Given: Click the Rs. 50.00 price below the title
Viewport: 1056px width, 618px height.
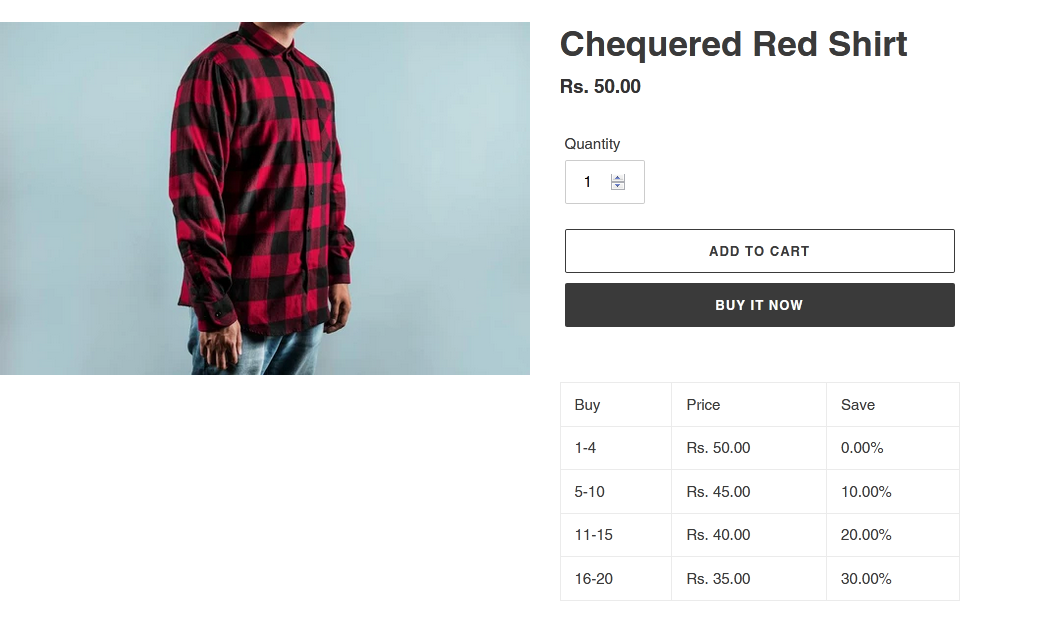Looking at the screenshot, I should click(600, 87).
